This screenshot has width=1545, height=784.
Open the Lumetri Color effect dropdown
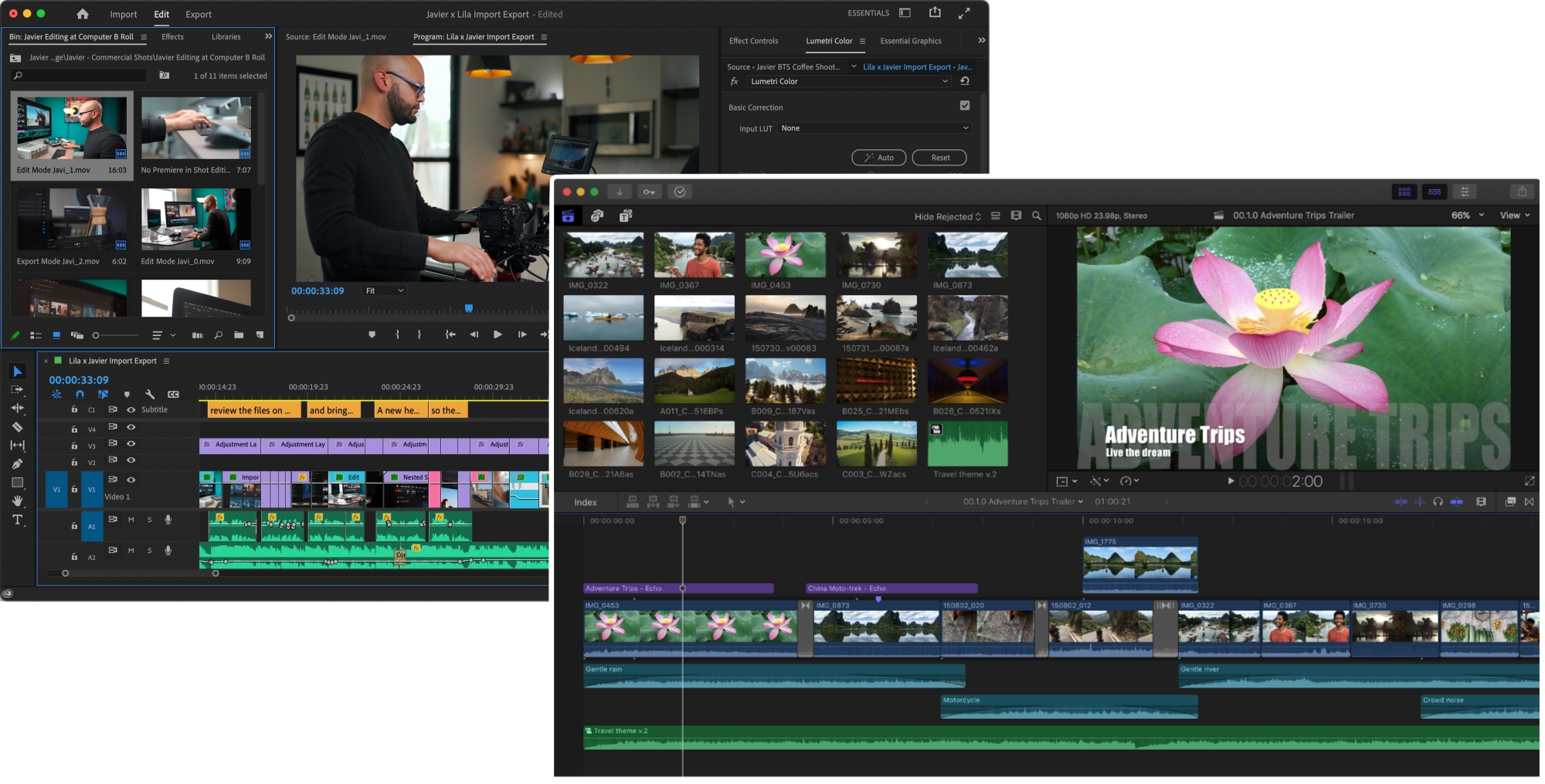tap(849, 81)
